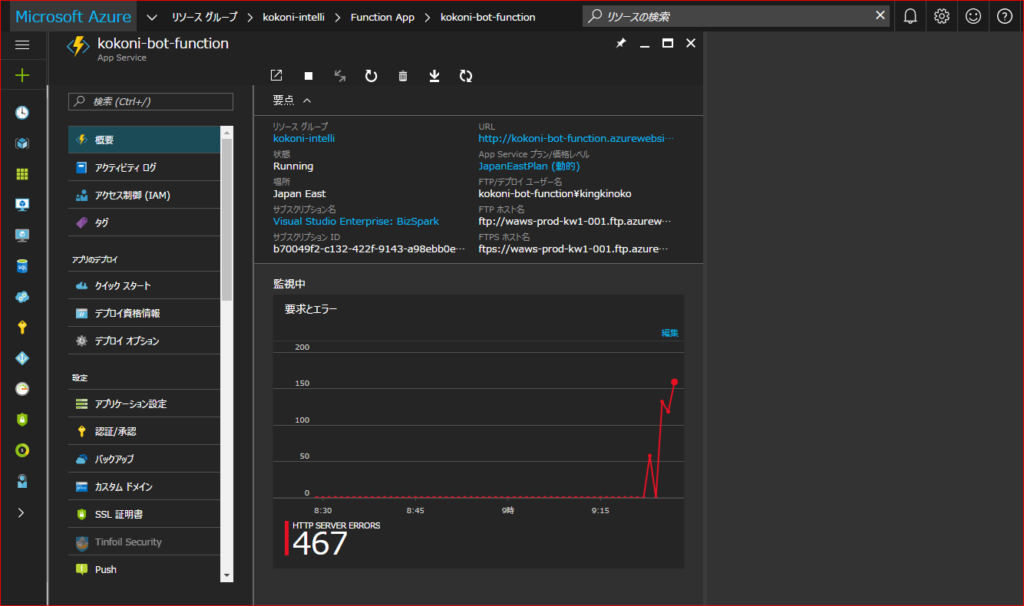
Task: Open アプリケーション設定 menu item
Action: (x=144, y=404)
